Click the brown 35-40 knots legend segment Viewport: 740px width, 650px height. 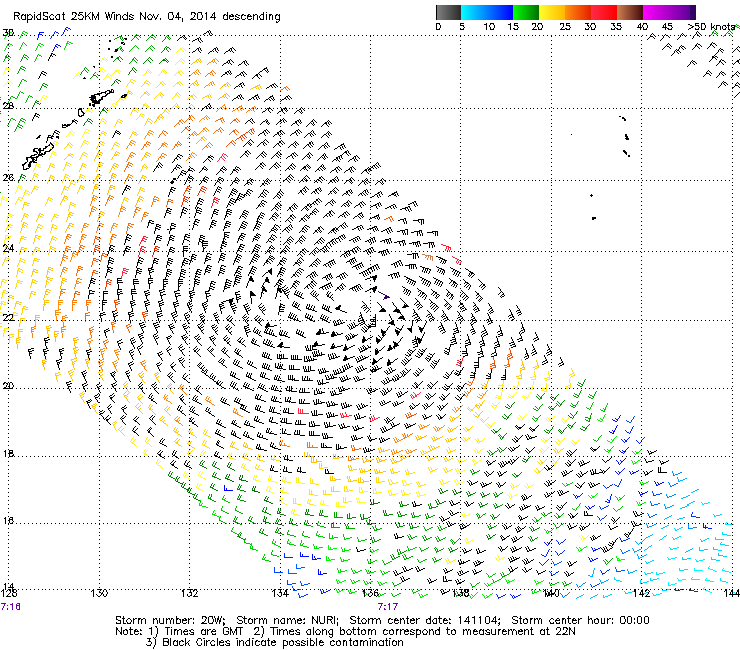click(630, 12)
